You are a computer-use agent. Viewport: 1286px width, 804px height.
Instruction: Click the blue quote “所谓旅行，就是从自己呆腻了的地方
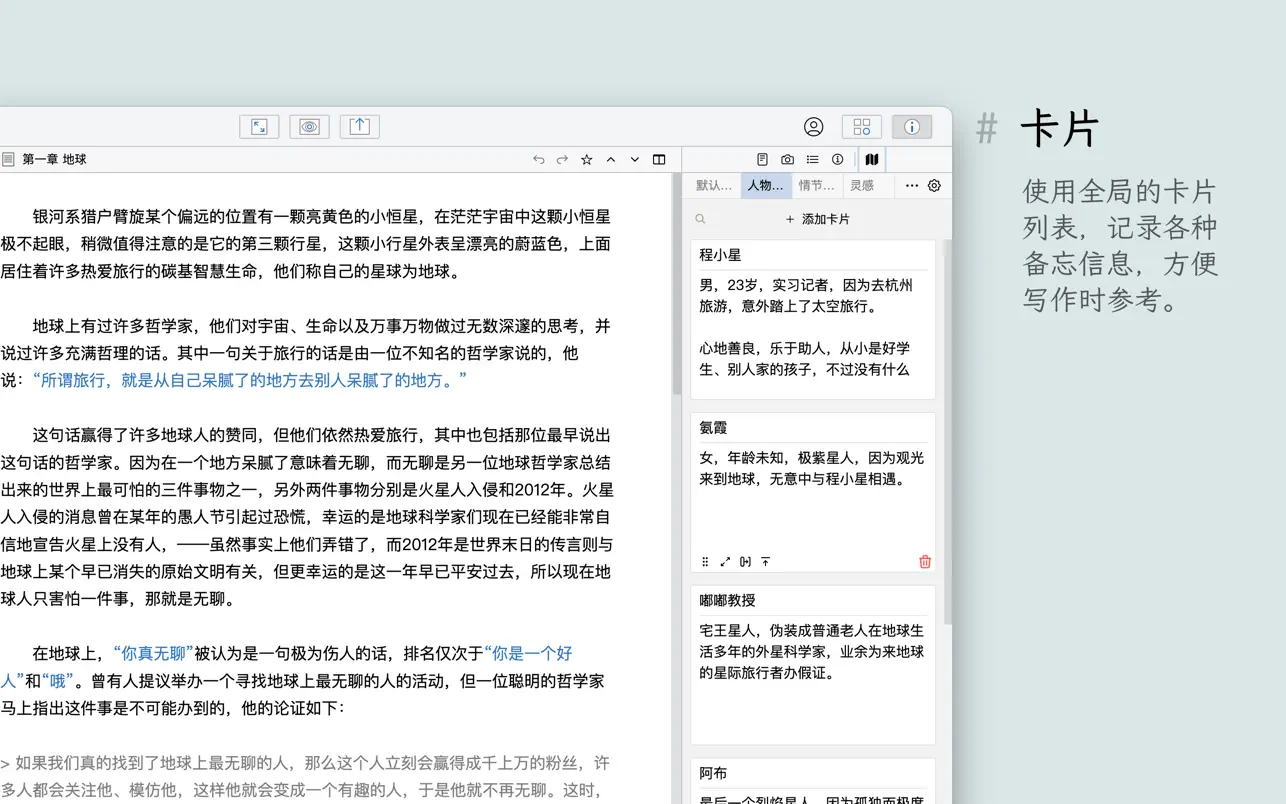(249, 380)
